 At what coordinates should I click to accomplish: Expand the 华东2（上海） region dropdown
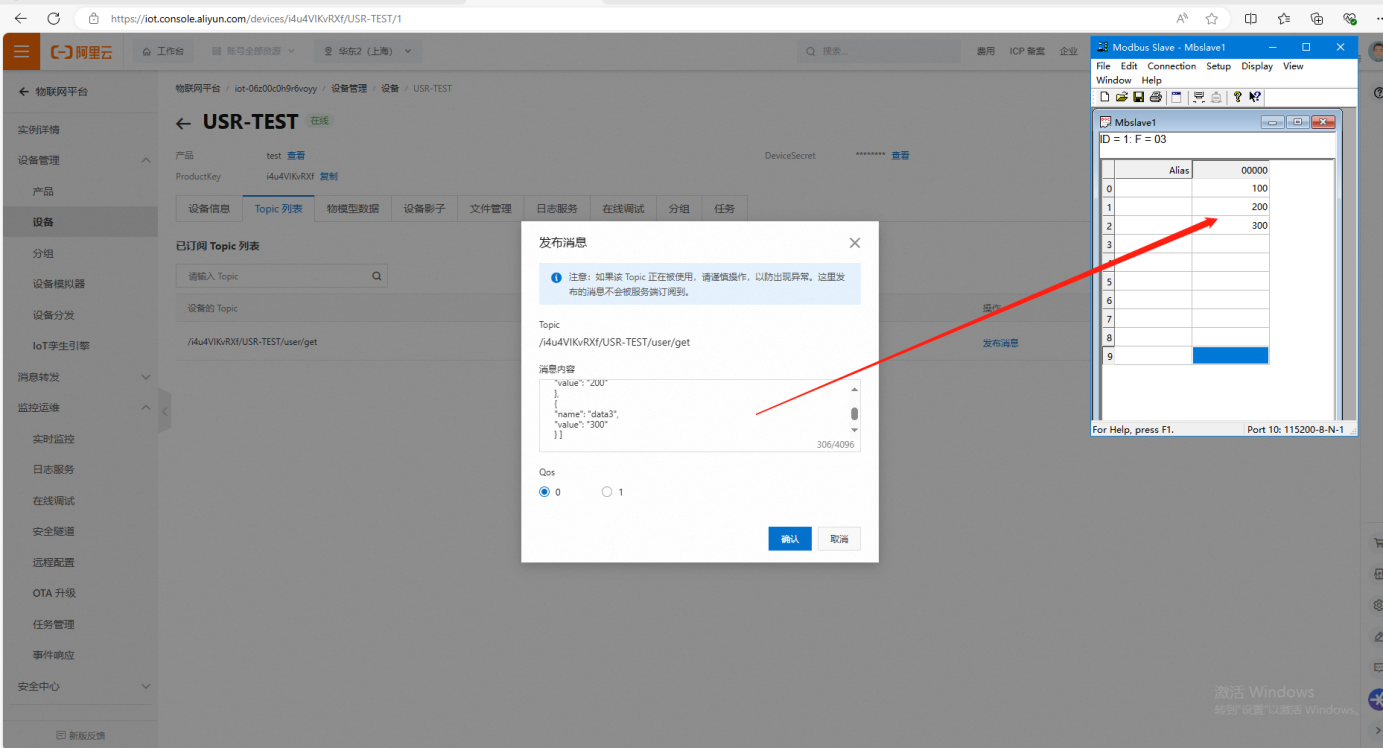[367, 51]
